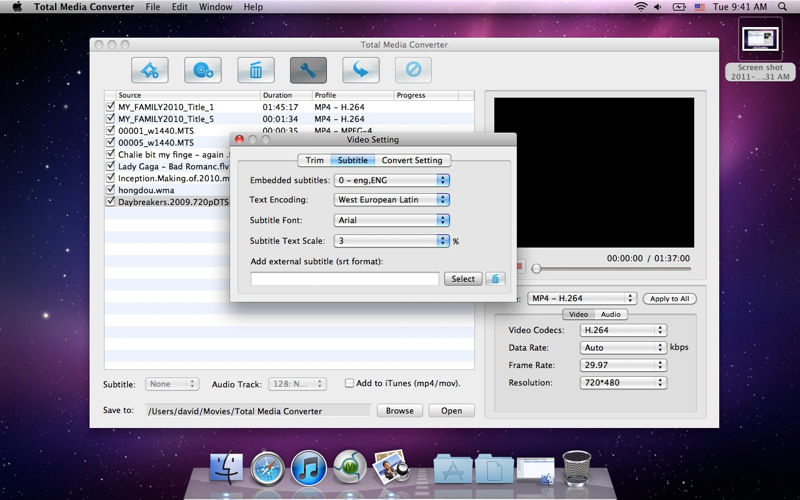This screenshot has width=800, height=500.
Task: Open Frame Rate dropdown
Action: 623,365
